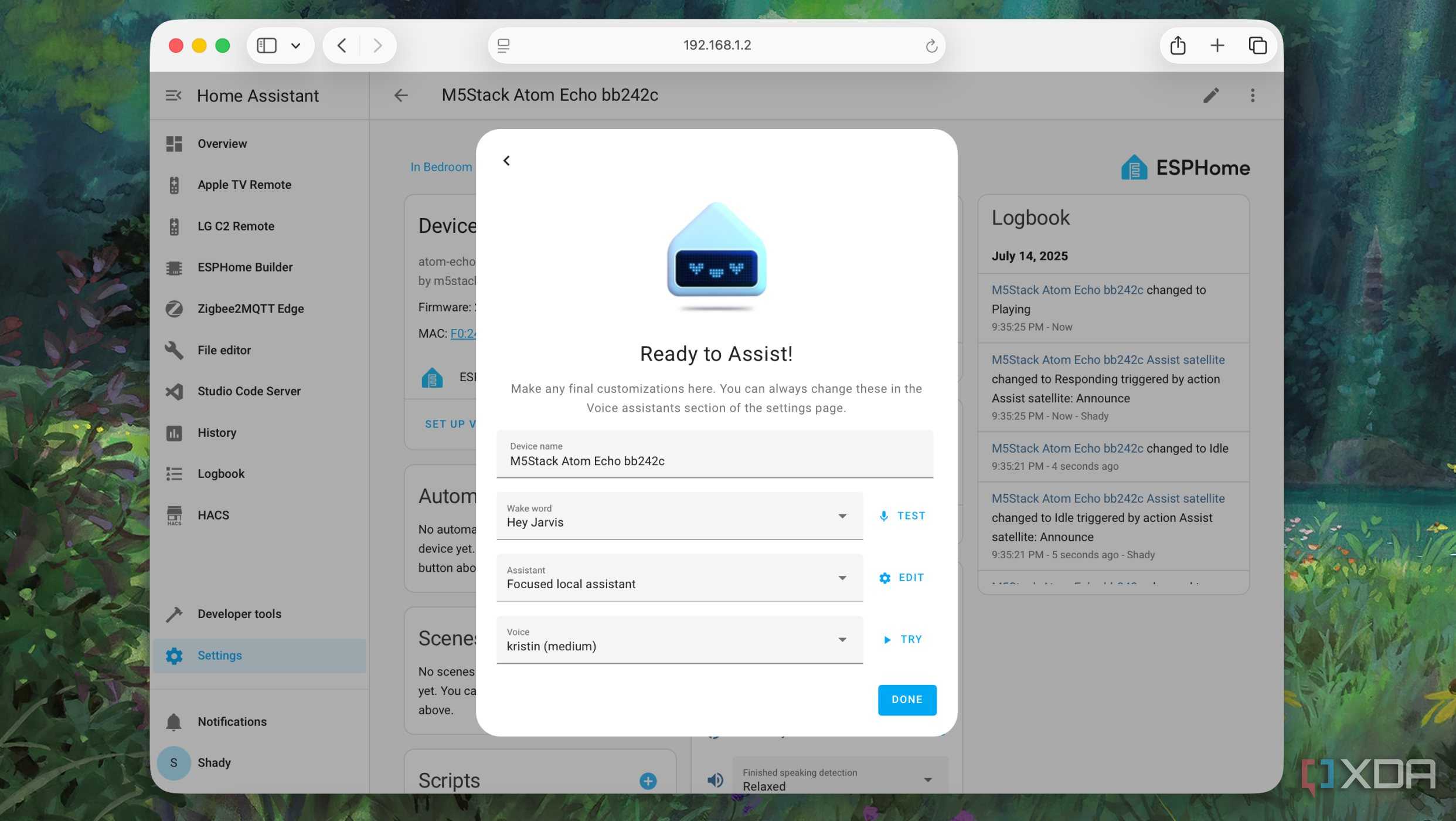Go back in Safari history
Screen dimensions: 1456x821
342,45
